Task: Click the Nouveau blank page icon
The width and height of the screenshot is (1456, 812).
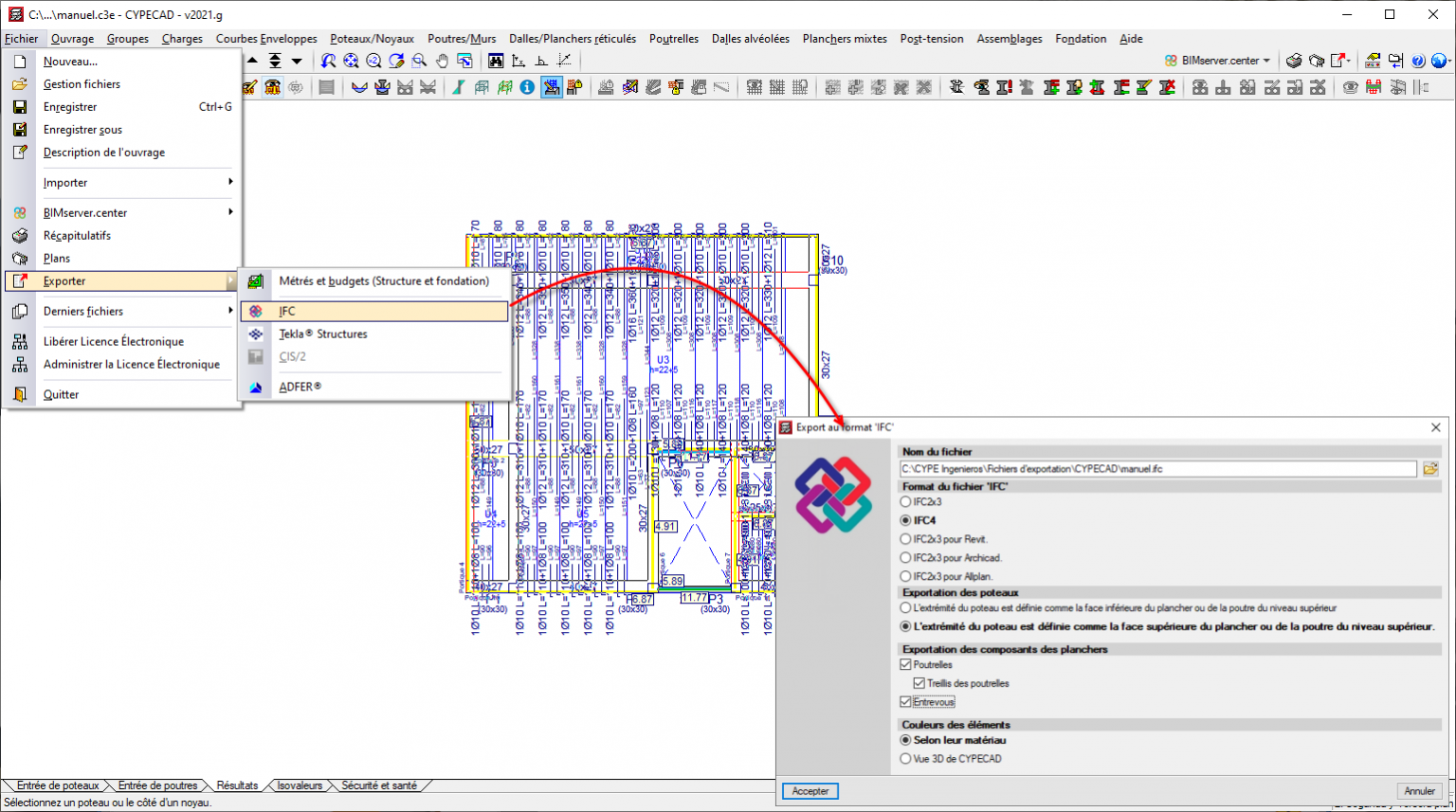Action: point(20,62)
